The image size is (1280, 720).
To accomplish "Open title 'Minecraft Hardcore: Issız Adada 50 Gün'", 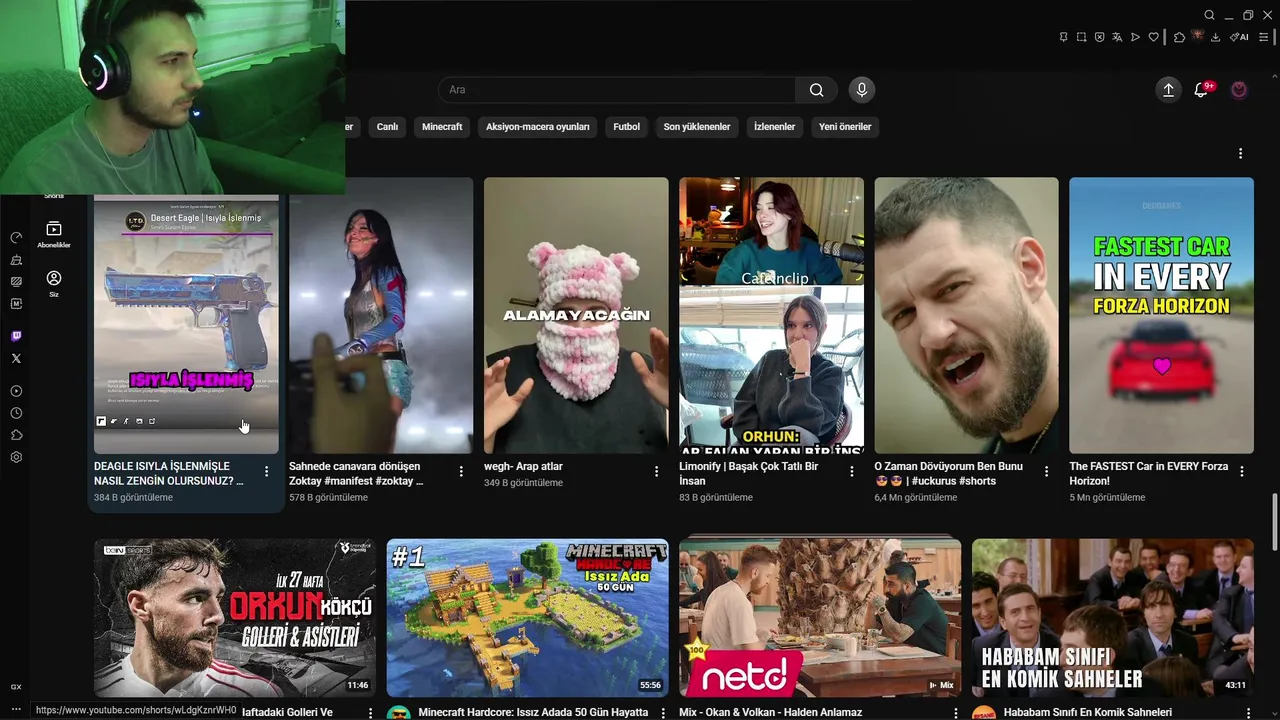I will [533, 713].
